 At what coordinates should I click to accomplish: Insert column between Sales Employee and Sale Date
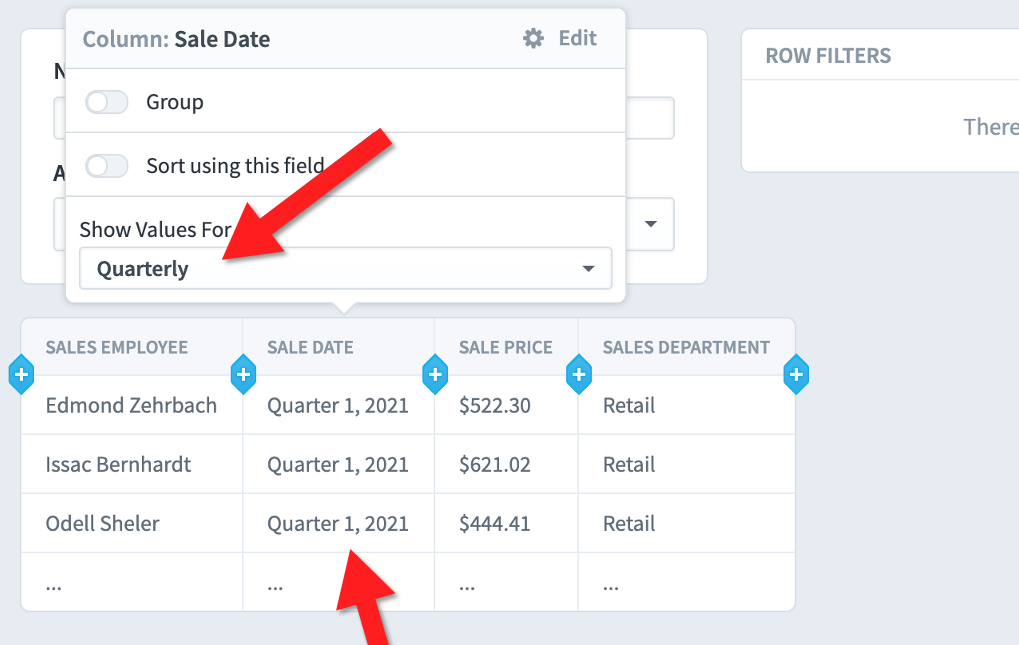(x=244, y=375)
